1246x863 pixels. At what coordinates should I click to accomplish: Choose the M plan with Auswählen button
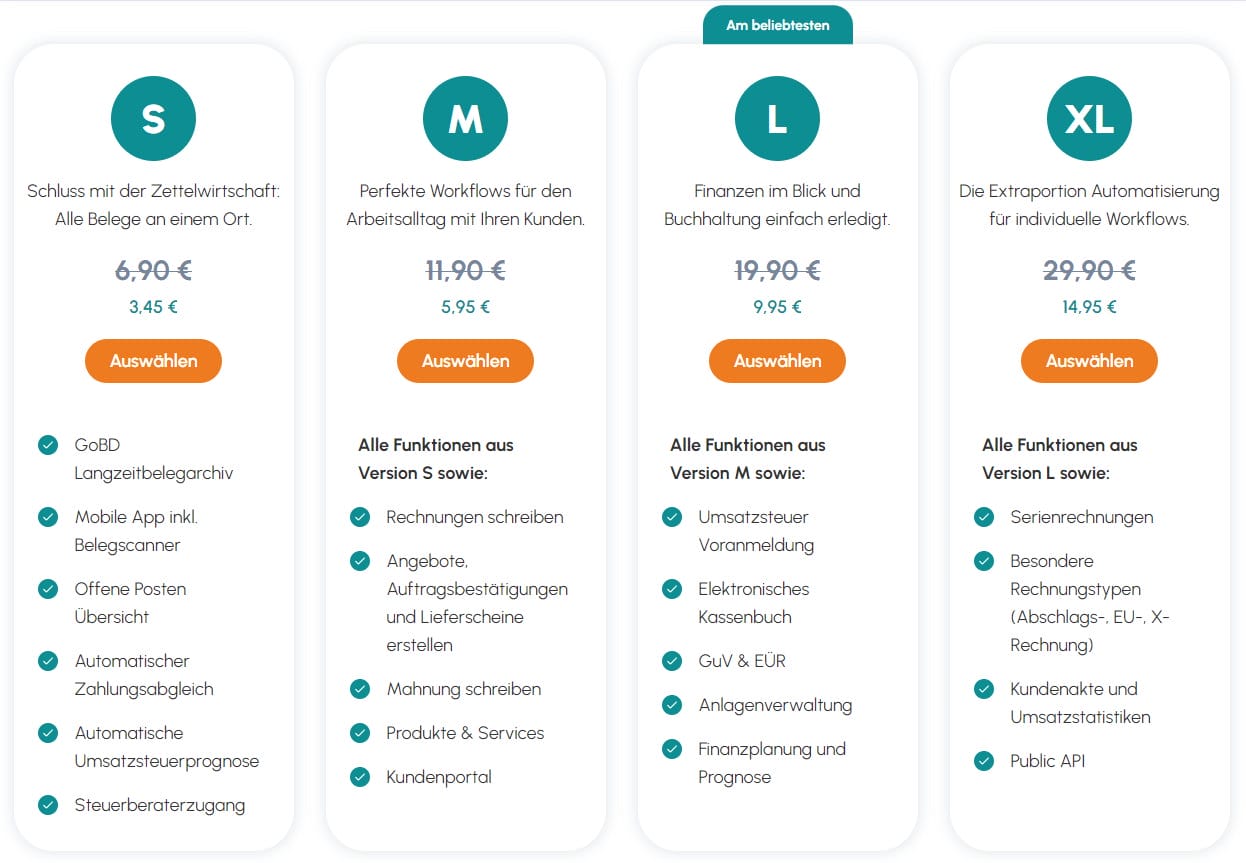point(465,361)
